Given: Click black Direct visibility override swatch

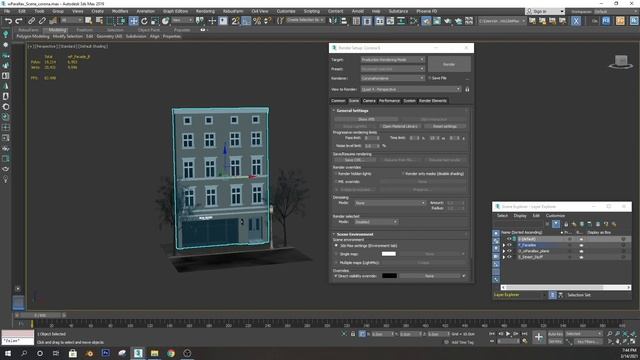Looking at the screenshot, I should [389, 276].
